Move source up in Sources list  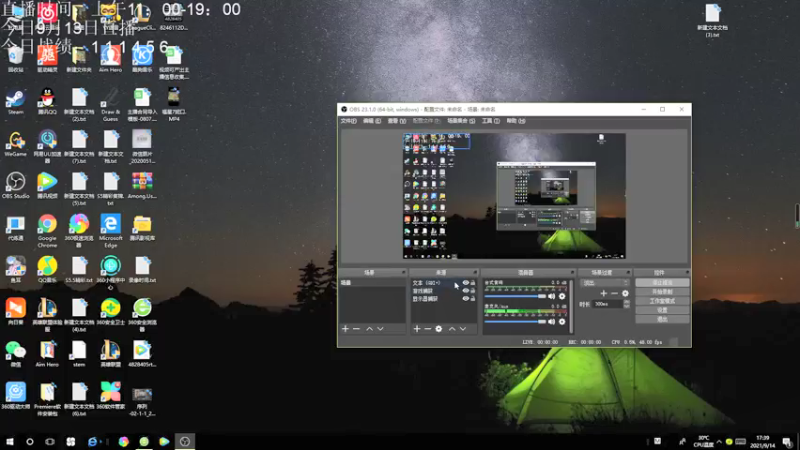coord(452,329)
